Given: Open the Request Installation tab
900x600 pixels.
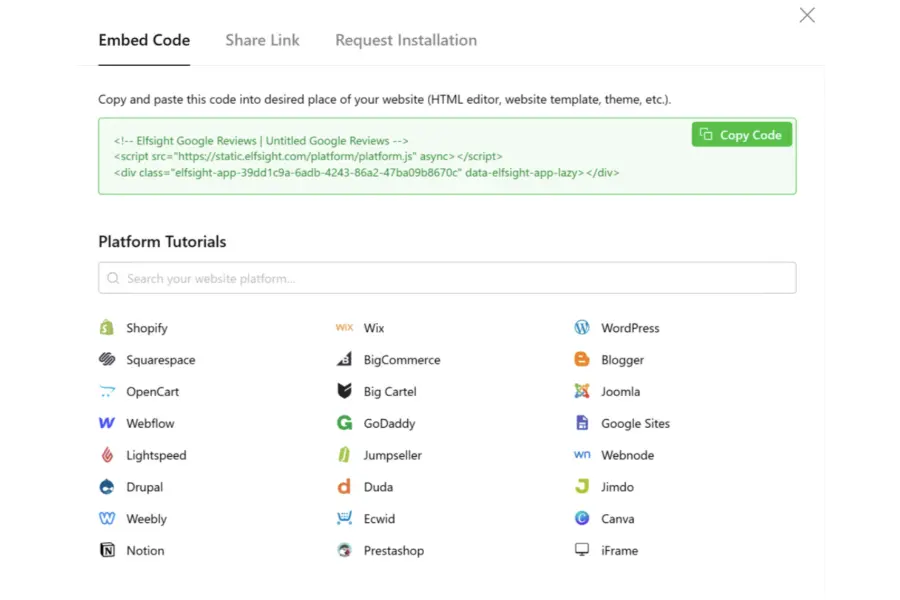Looking at the screenshot, I should pos(406,40).
